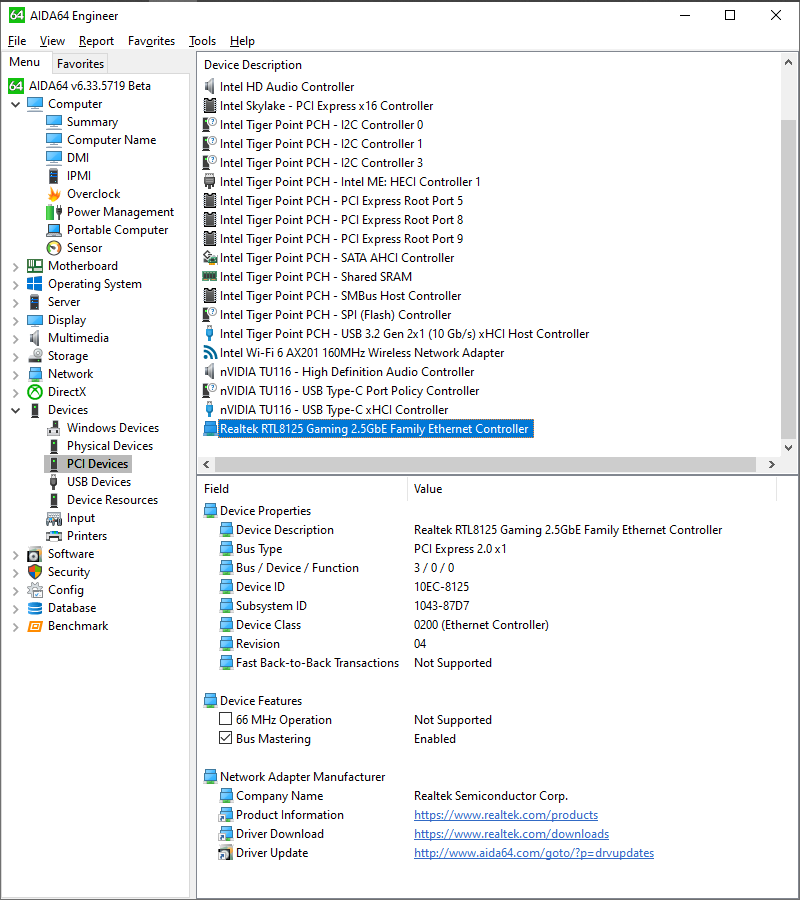The width and height of the screenshot is (800, 900).
Task: Select Intel Skylake - PCI Express x16 Controller
Action: click(x=327, y=106)
